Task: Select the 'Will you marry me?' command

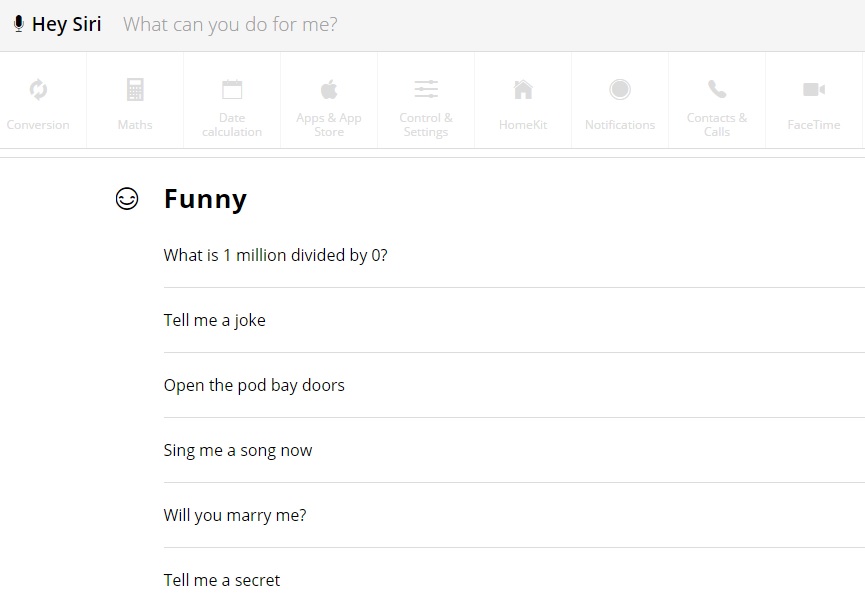Action: pyautogui.click(x=514, y=516)
